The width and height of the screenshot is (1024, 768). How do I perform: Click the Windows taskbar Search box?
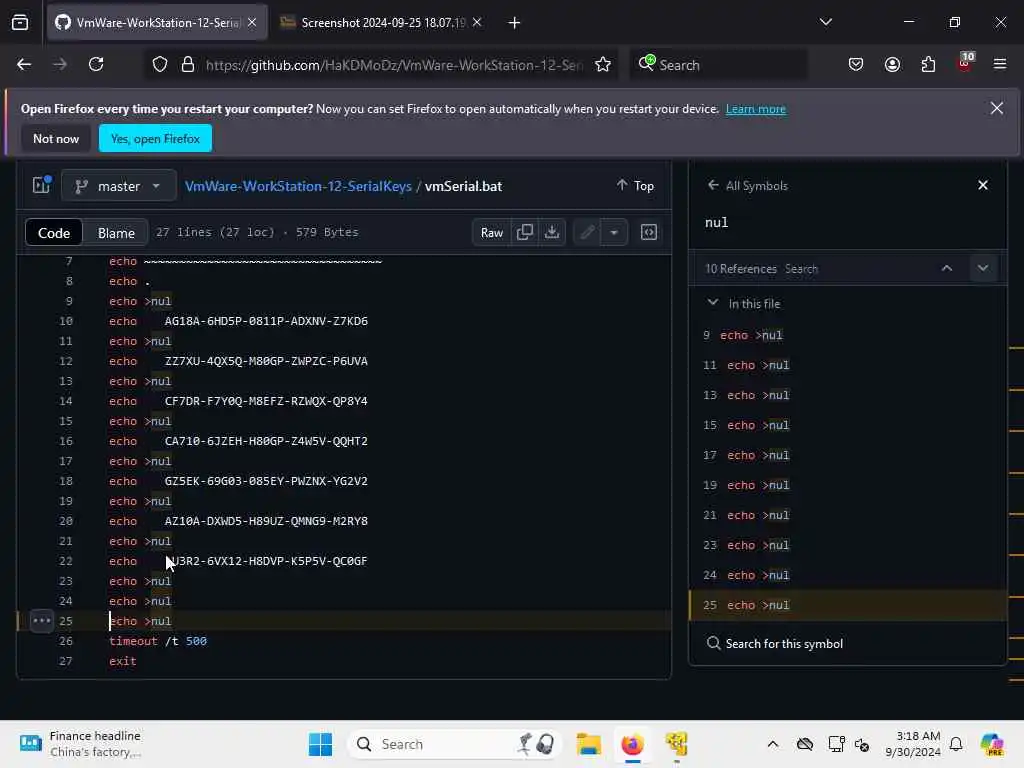454,744
